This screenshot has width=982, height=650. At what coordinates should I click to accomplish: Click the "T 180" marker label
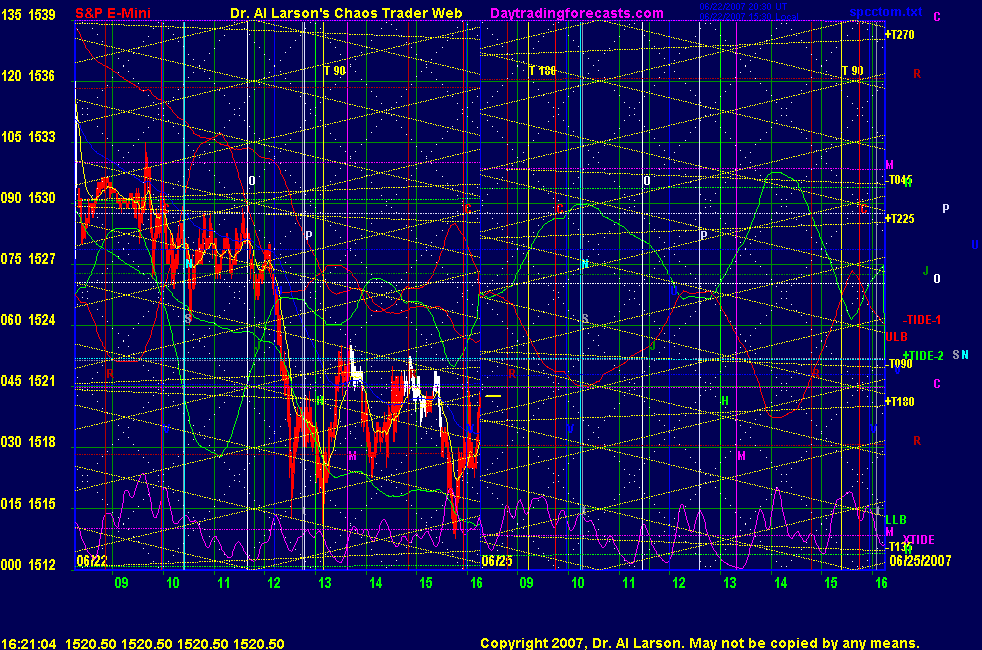(542, 71)
